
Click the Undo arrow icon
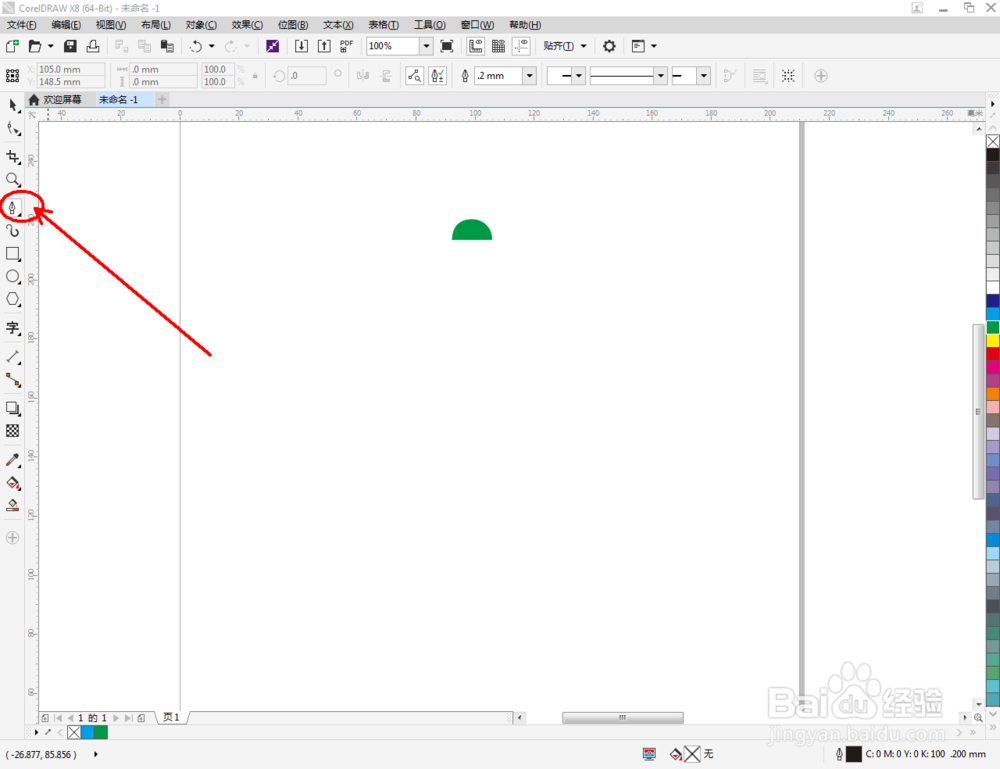[196, 46]
